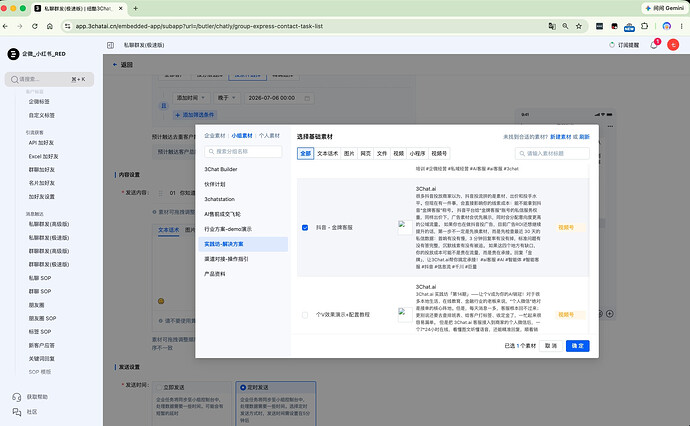Viewport: 690px width, 426px height.
Task: Click the sidebar search box
Action: coord(49,79)
